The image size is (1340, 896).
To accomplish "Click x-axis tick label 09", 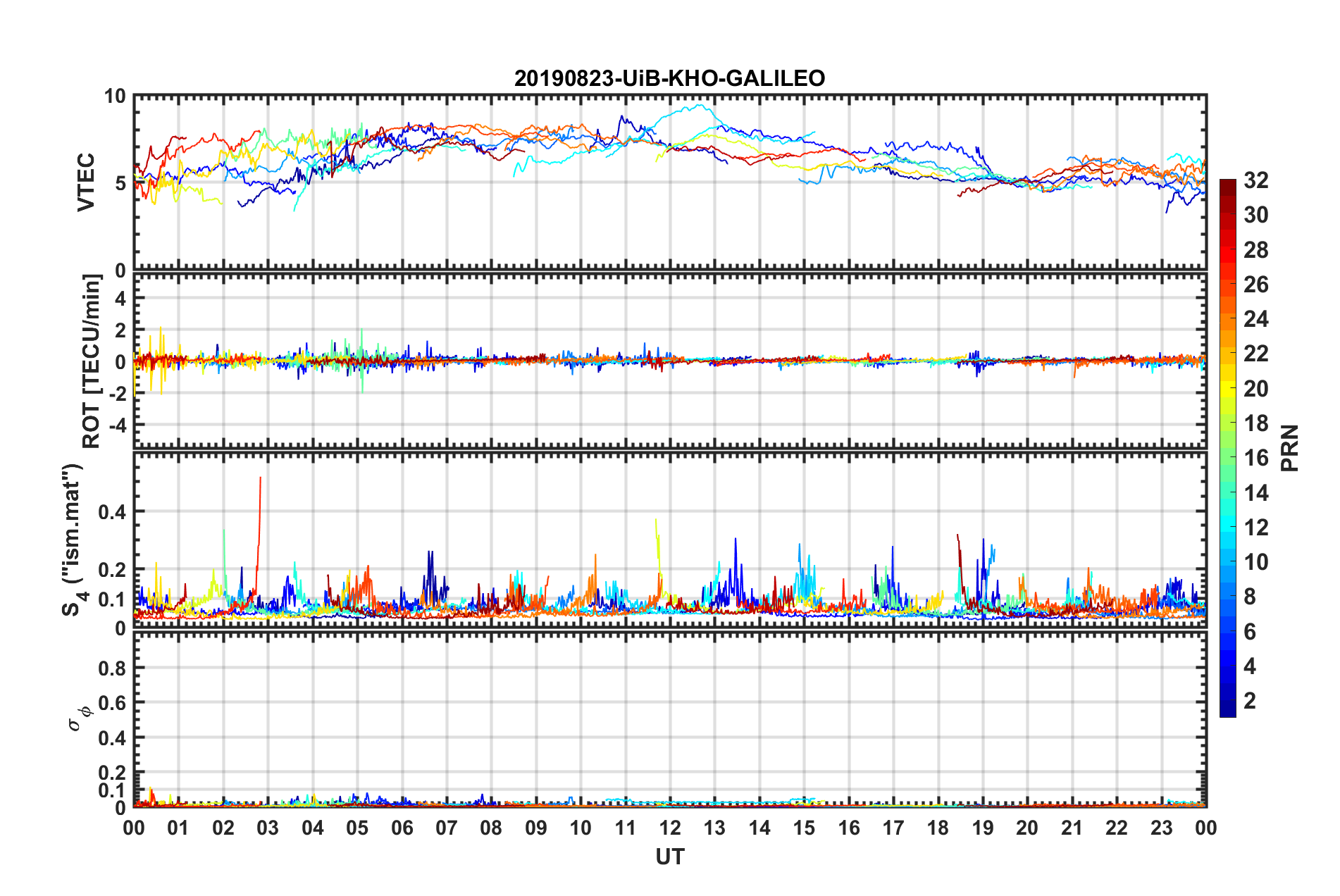I will click(x=536, y=828).
